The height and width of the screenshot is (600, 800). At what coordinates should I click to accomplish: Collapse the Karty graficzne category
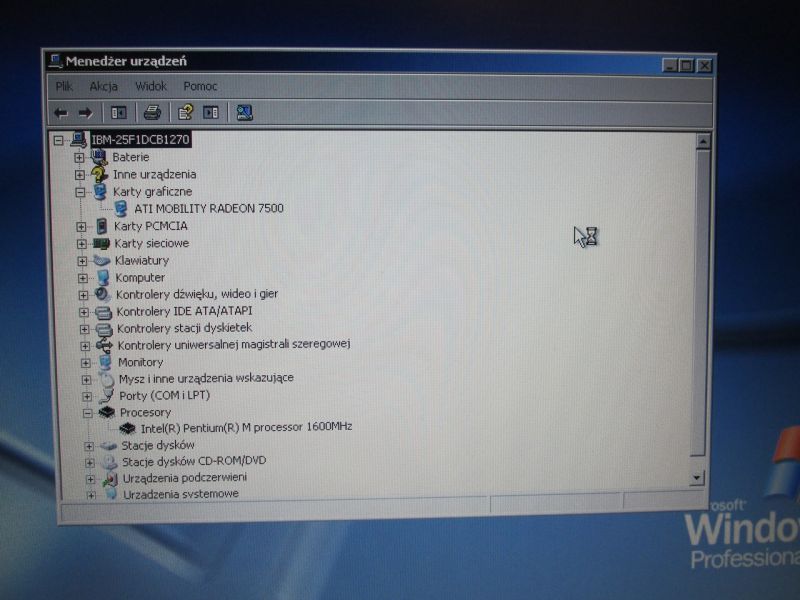point(80,192)
